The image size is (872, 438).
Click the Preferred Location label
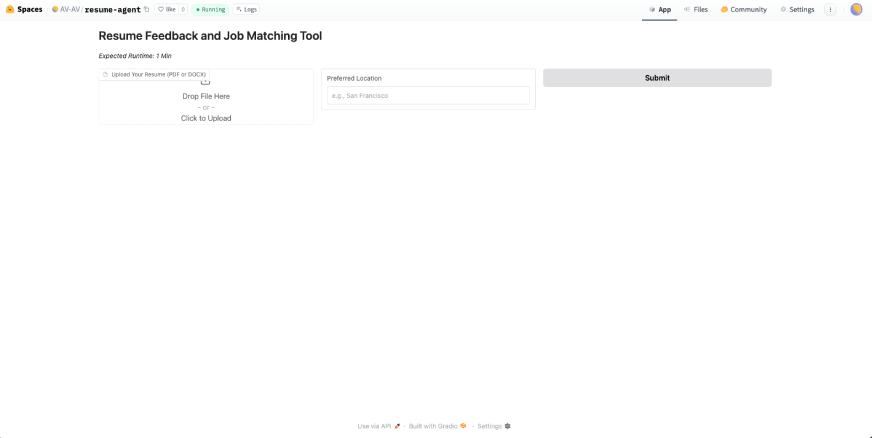(354, 78)
